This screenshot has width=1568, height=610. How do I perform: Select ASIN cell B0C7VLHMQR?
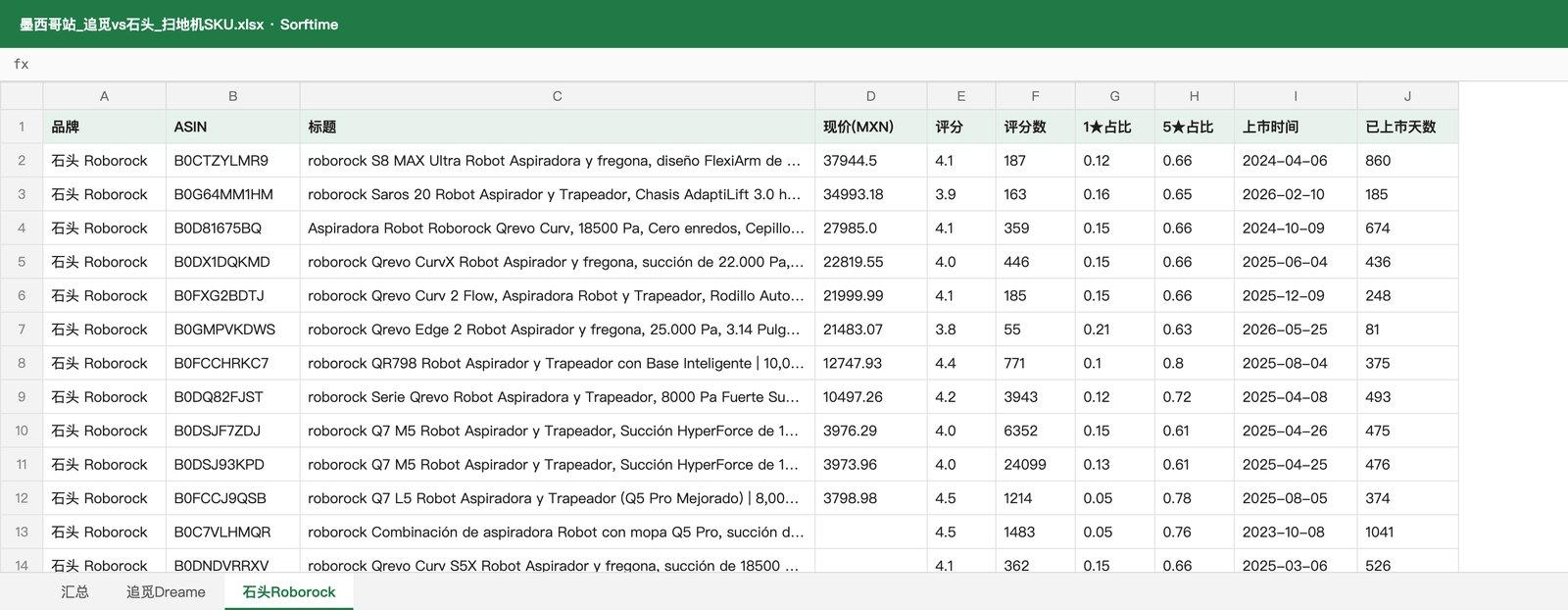[232, 533]
